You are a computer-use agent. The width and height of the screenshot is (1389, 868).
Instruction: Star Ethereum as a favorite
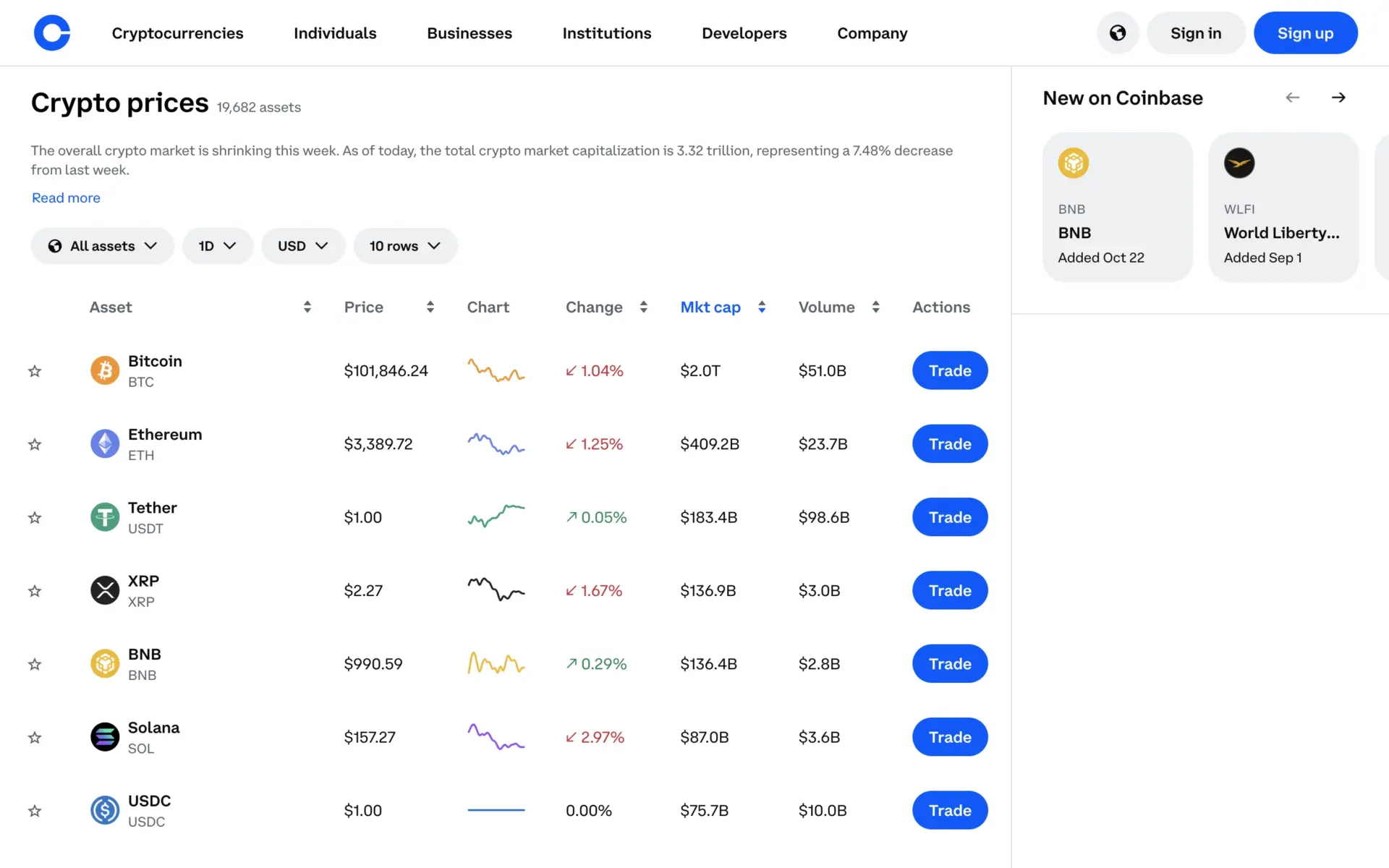point(34,444)
